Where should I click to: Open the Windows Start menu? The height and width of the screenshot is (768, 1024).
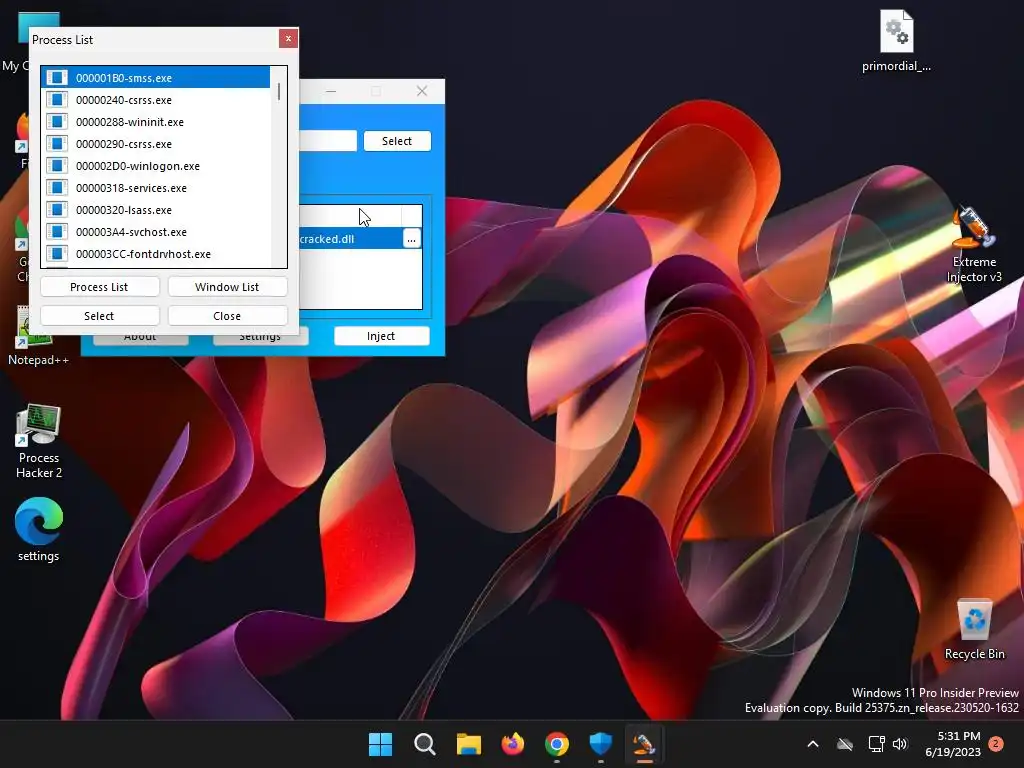(381, 744)
